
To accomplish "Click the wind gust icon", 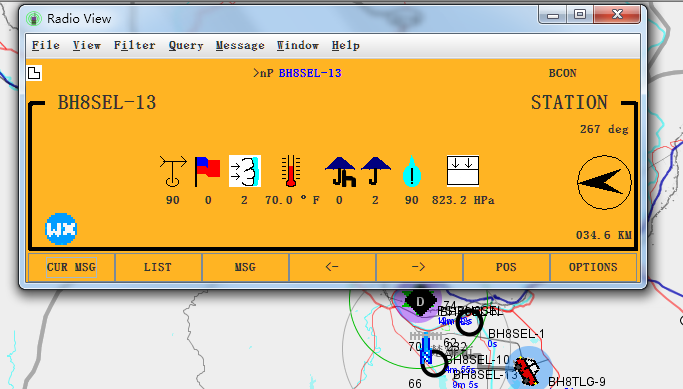I will (245, 171).
